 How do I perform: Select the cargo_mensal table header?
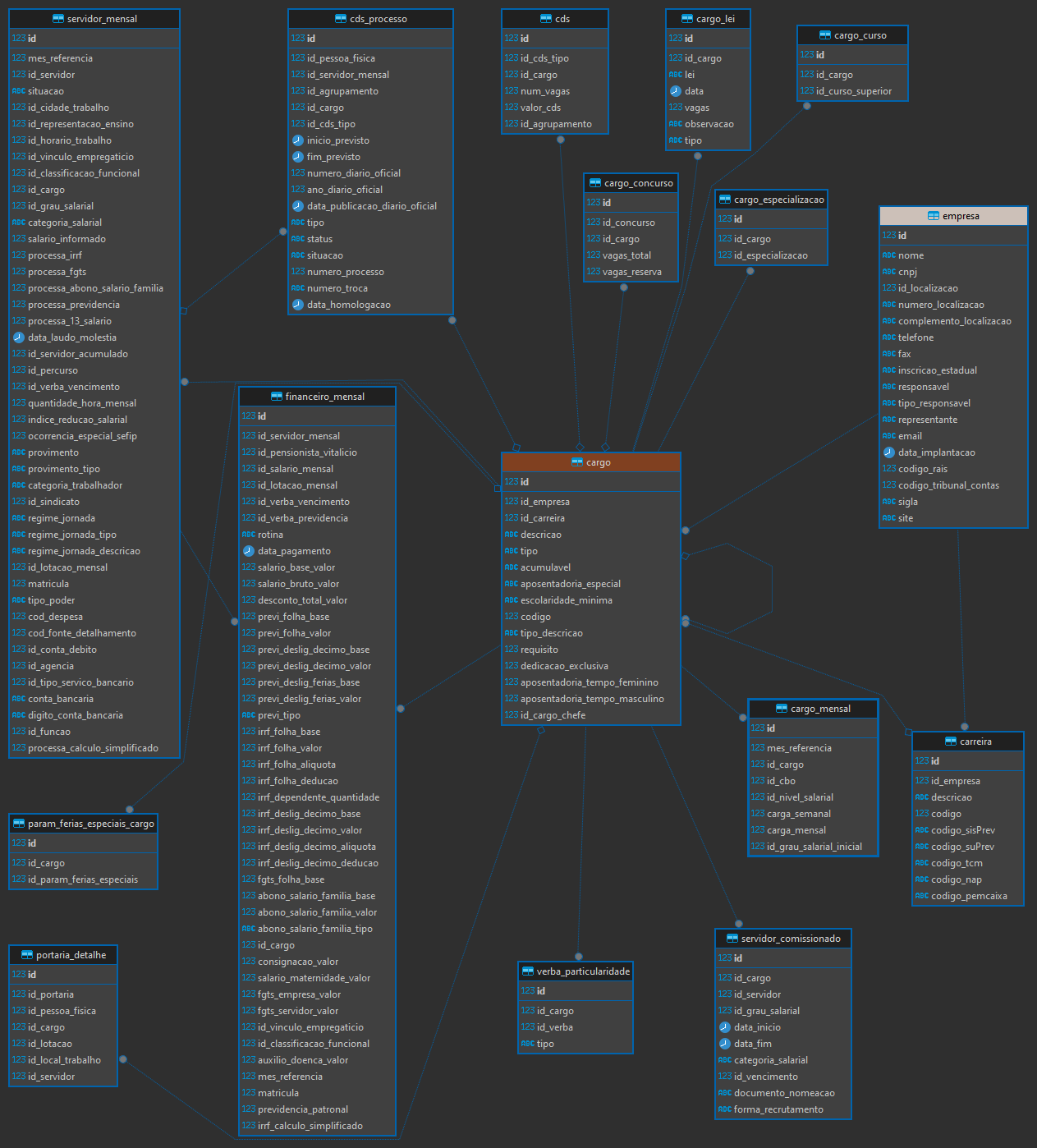[x=813, y=709]
